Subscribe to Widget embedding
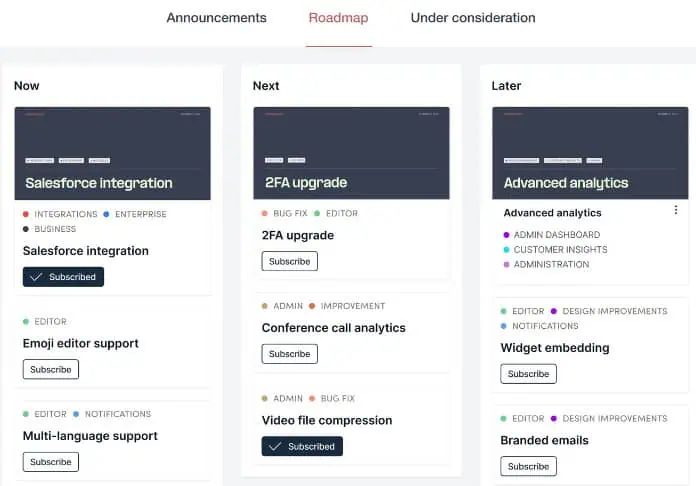This screenshot has height=486, width=696. point(528,374)
